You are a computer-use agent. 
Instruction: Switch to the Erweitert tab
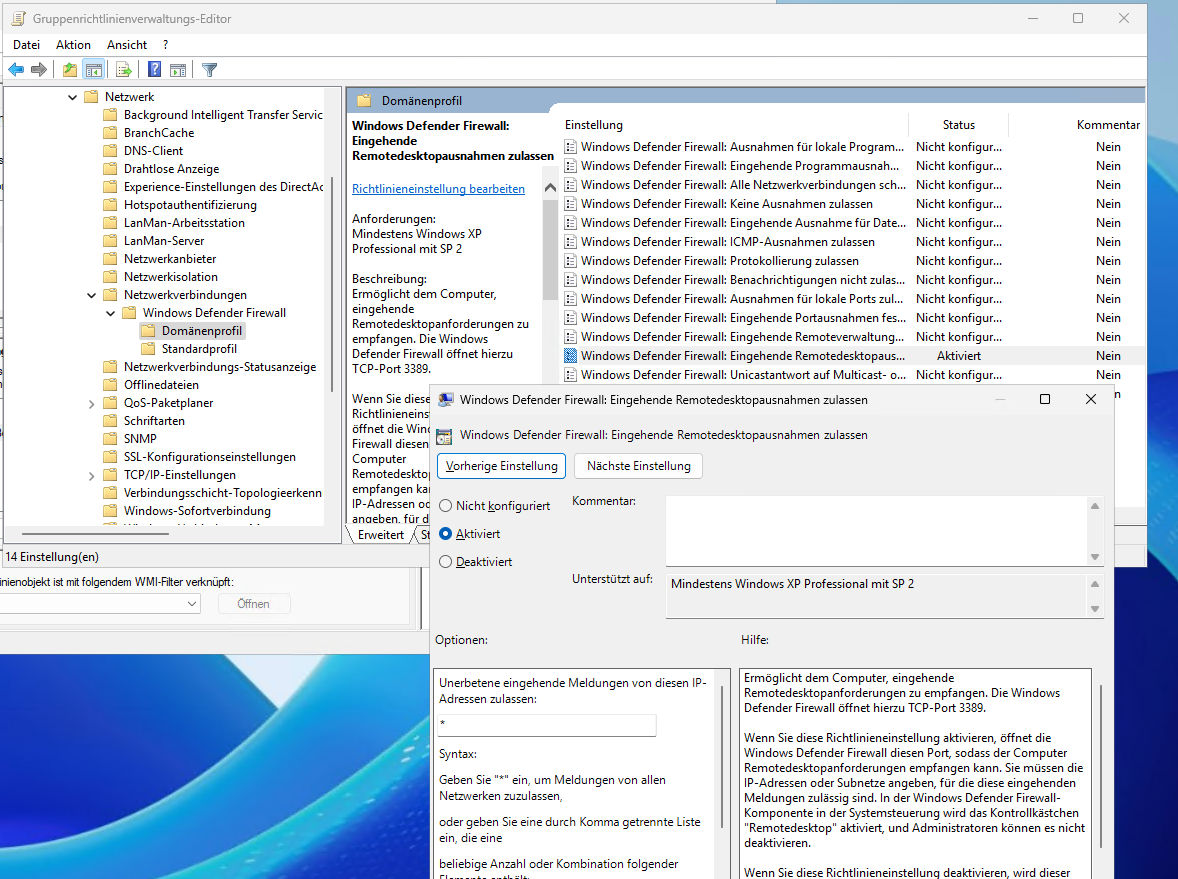(x=381, y=535)
